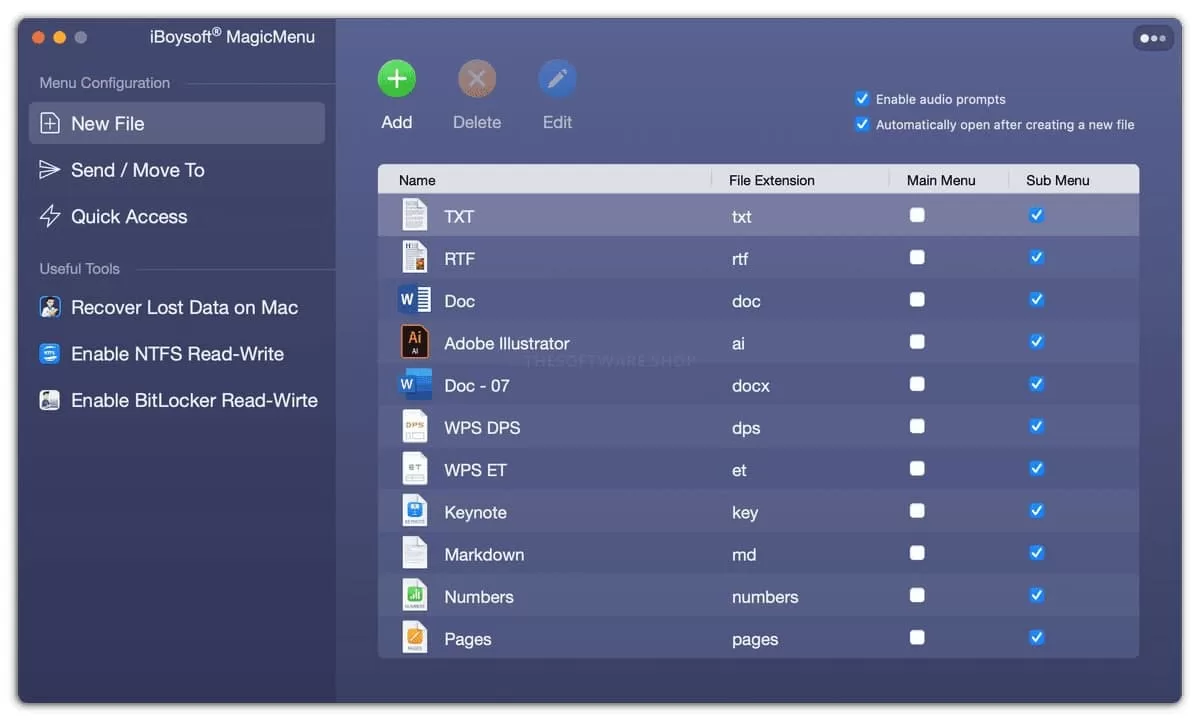Open Enable NTFS Read-Write tool
Image resolution: width=1200 pixels, height=721 pixels.
pos(177,354)
